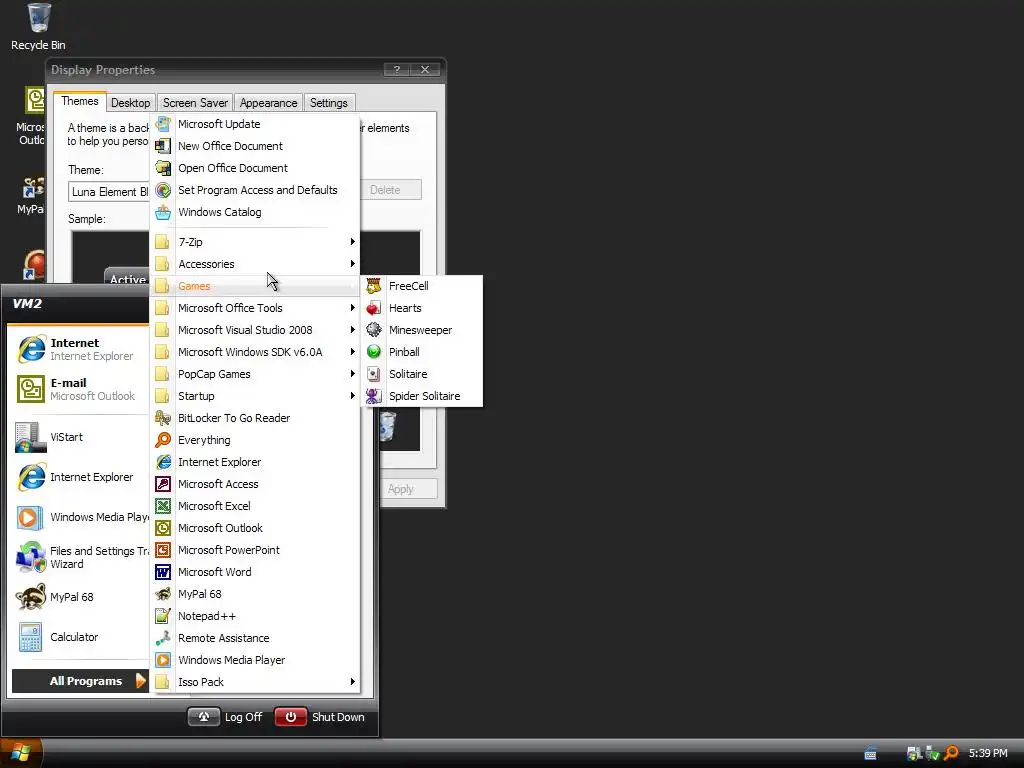Start Minesweeper from Games list
Viewport: 1024px width, 768px height.
421,330
